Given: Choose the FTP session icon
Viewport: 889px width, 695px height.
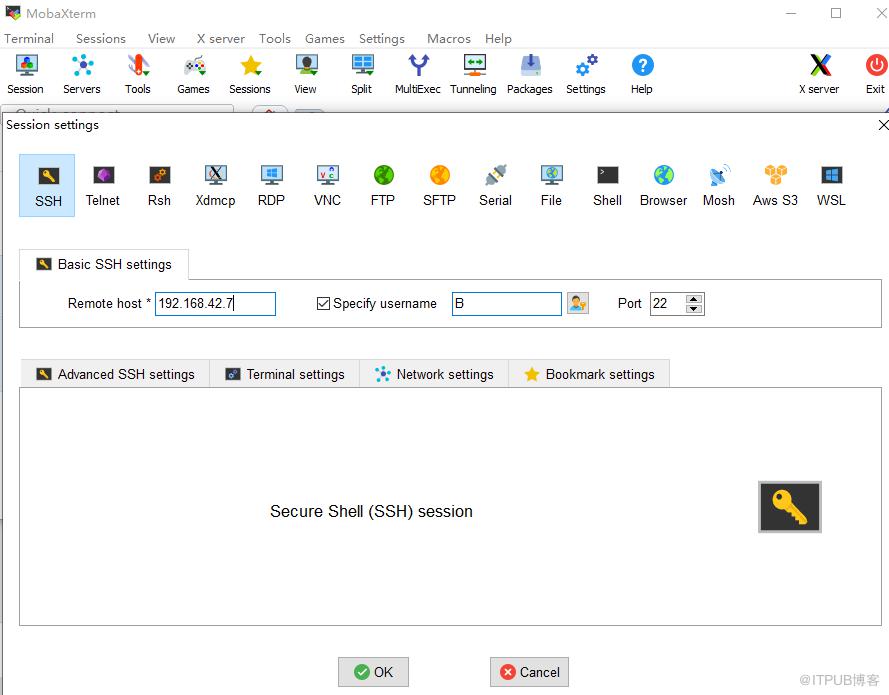Looking at the screenshot, I should (383, 185).
